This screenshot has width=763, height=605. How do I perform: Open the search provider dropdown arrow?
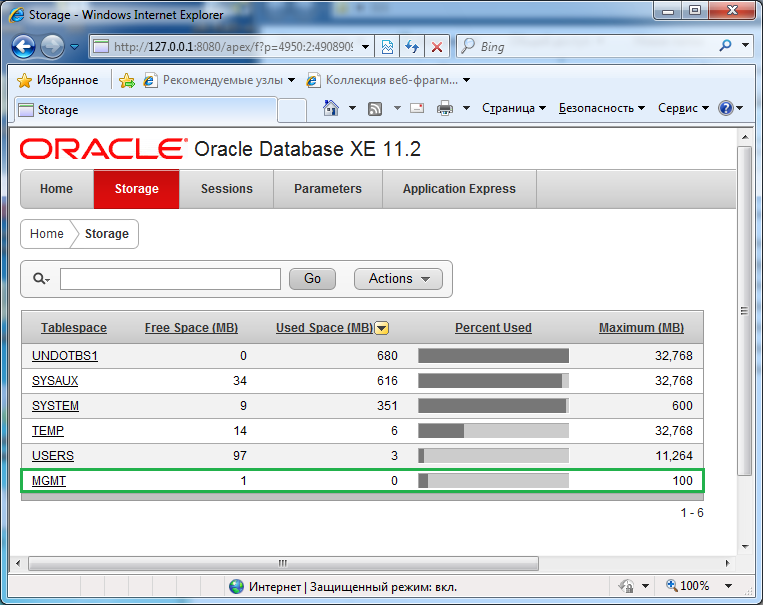pyautogui.click(x=745, y=45)
